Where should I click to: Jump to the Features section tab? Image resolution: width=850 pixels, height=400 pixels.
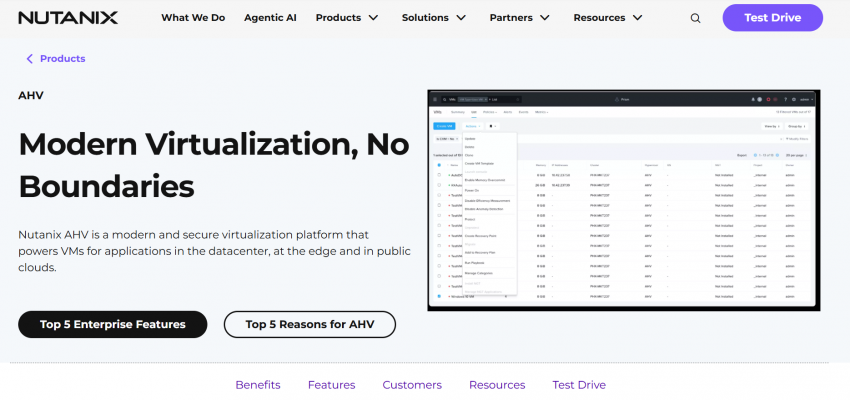331,385
